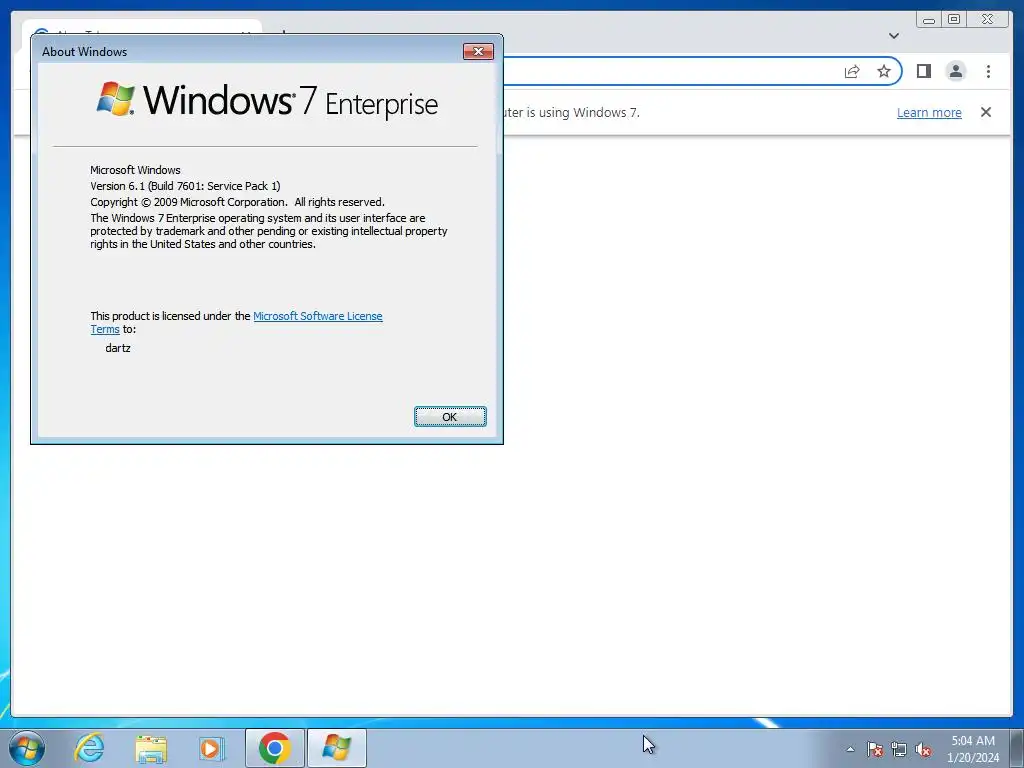Viewport: 1024px width, 768px height.
Task: Launch Internet Explorer from the taskbar
Action: click(89, 748)
